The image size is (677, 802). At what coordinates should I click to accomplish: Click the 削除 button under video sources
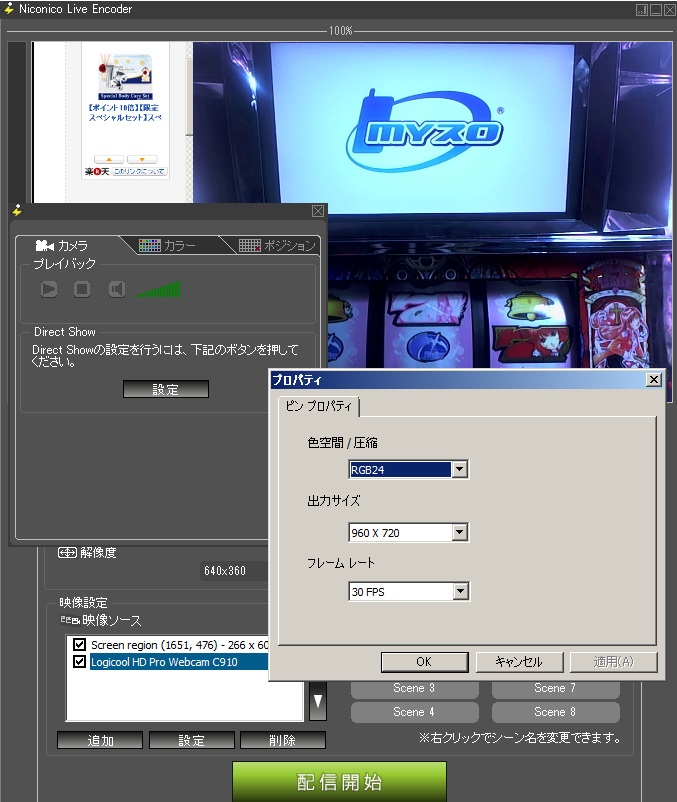click(283, 740)
